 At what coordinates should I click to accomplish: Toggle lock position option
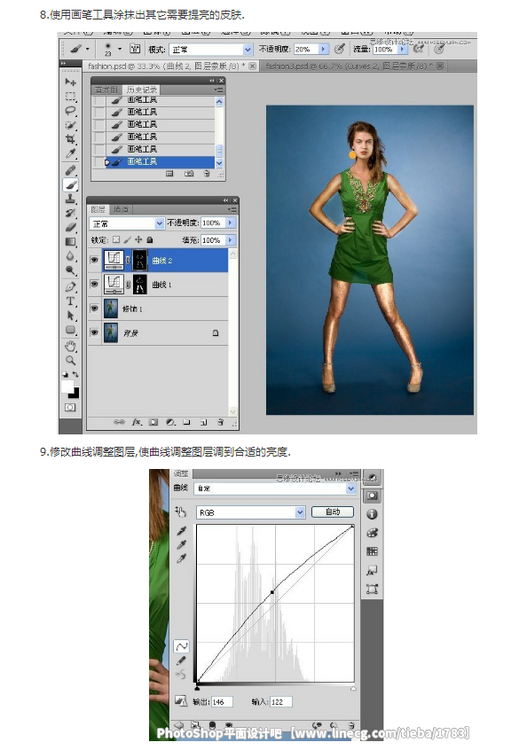coord(139,240)
